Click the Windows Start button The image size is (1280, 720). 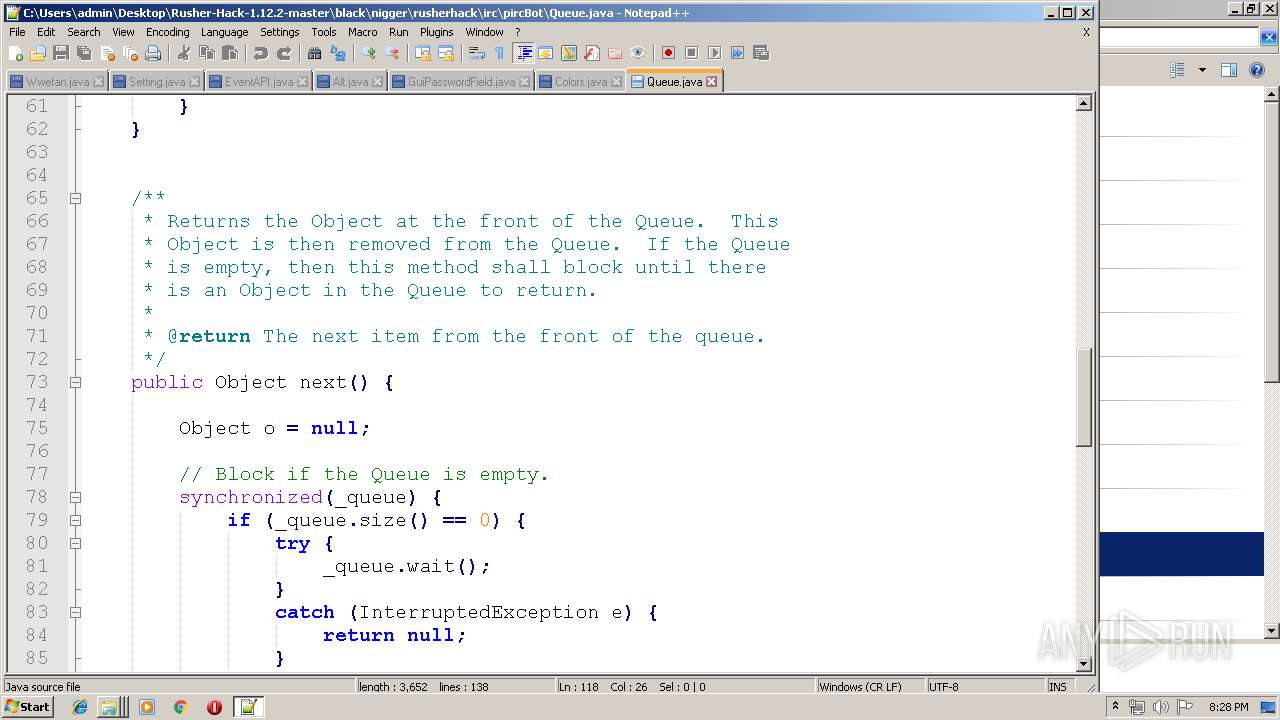[28, 707]
